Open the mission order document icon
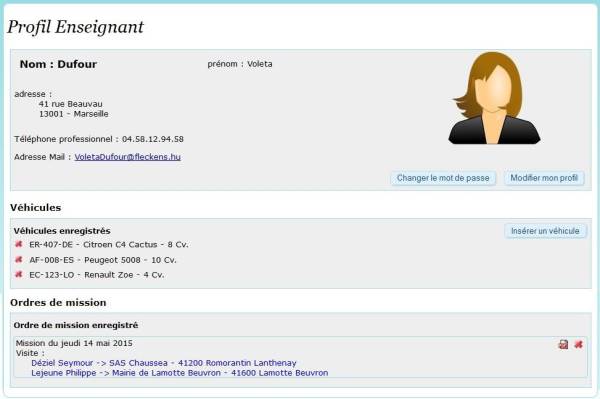600x399 pixels. [563, 344]
